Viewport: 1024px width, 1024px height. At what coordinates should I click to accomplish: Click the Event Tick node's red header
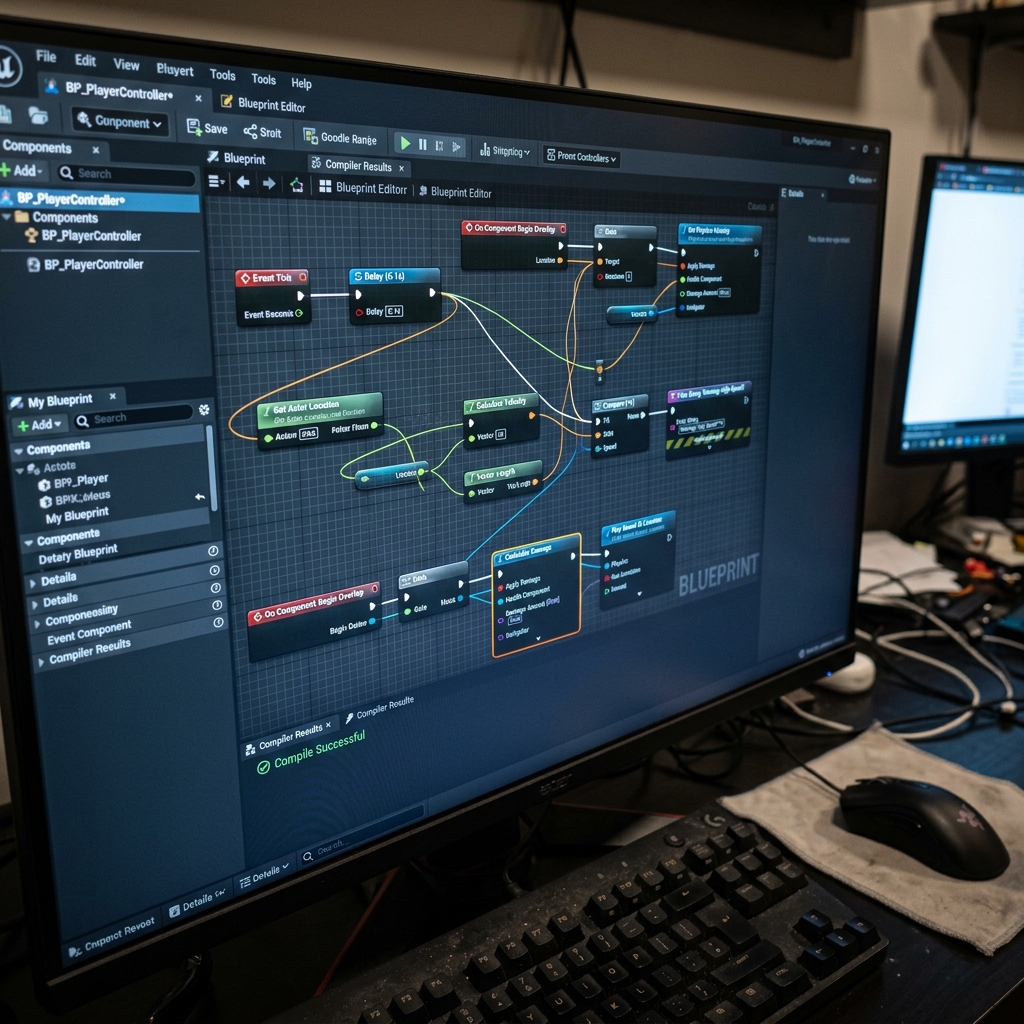click(272, 278)
